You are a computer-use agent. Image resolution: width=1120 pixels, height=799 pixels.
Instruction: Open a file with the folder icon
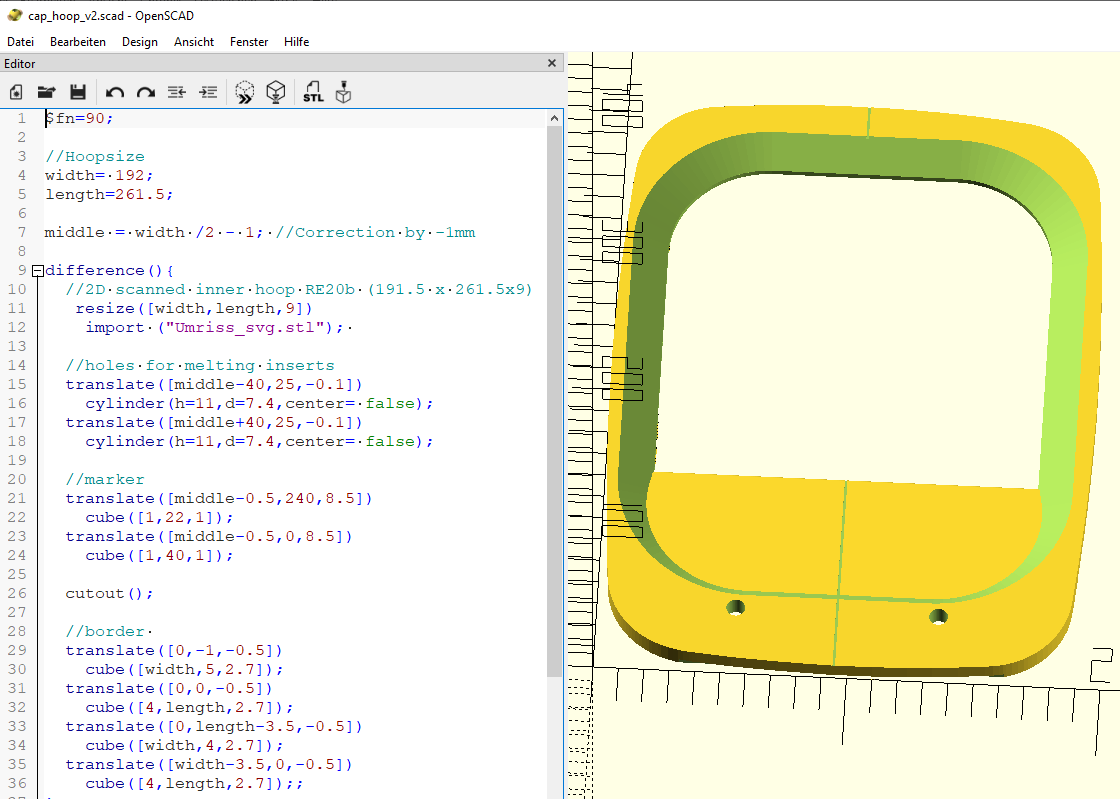tap(46, 92)
